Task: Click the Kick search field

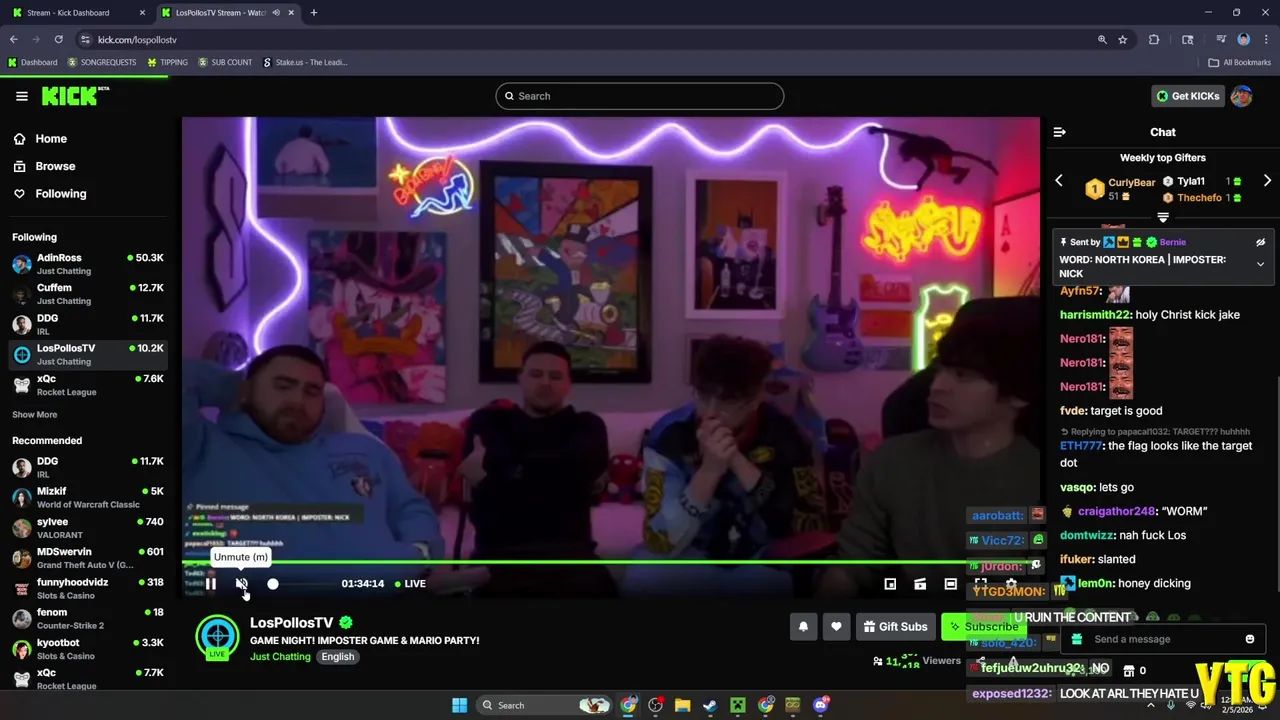Action: click(x=640, y=96)
